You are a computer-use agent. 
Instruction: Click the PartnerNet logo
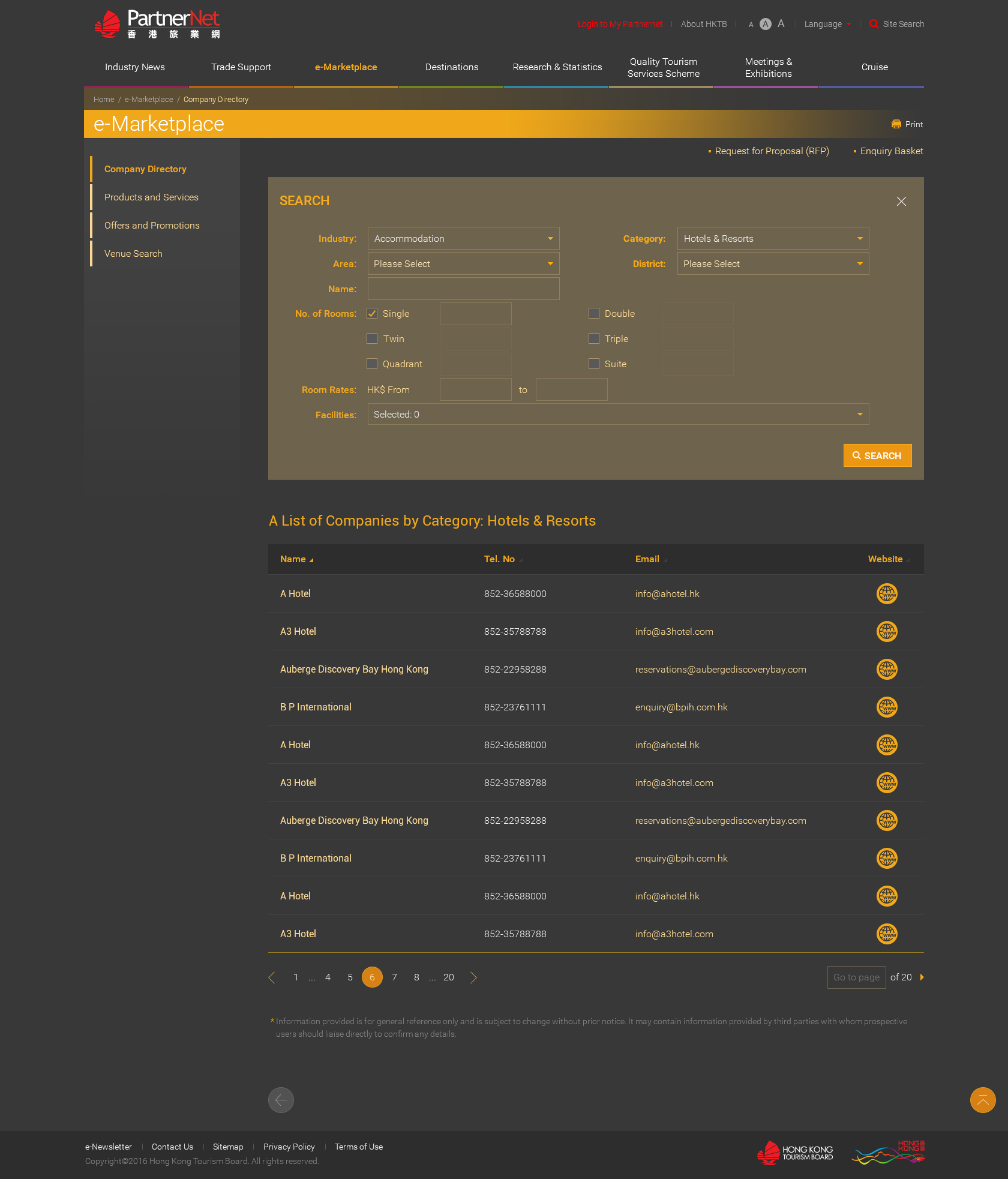(158, 25)
